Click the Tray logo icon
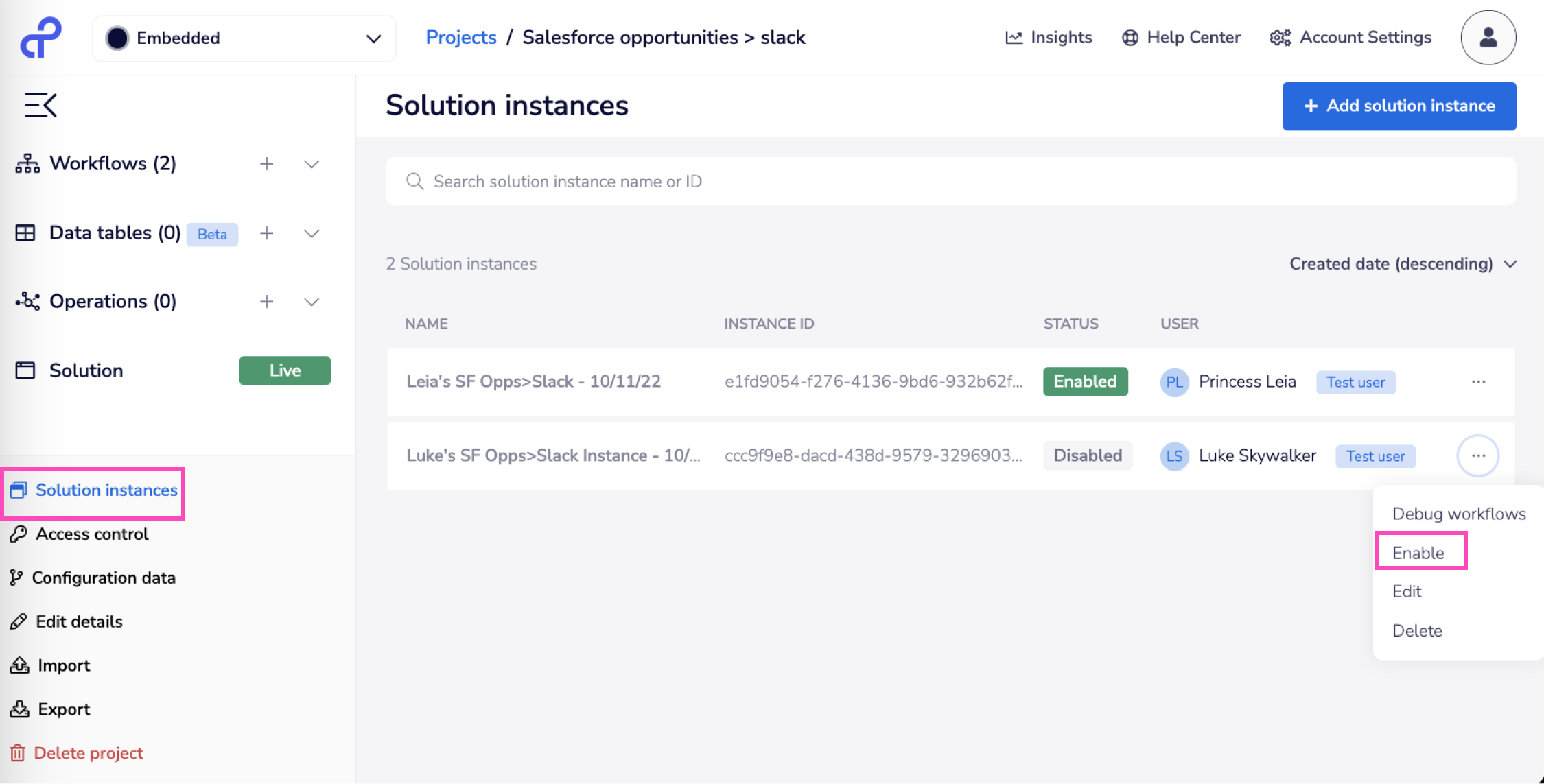The image size is (1544, 784). pos(41,38)
